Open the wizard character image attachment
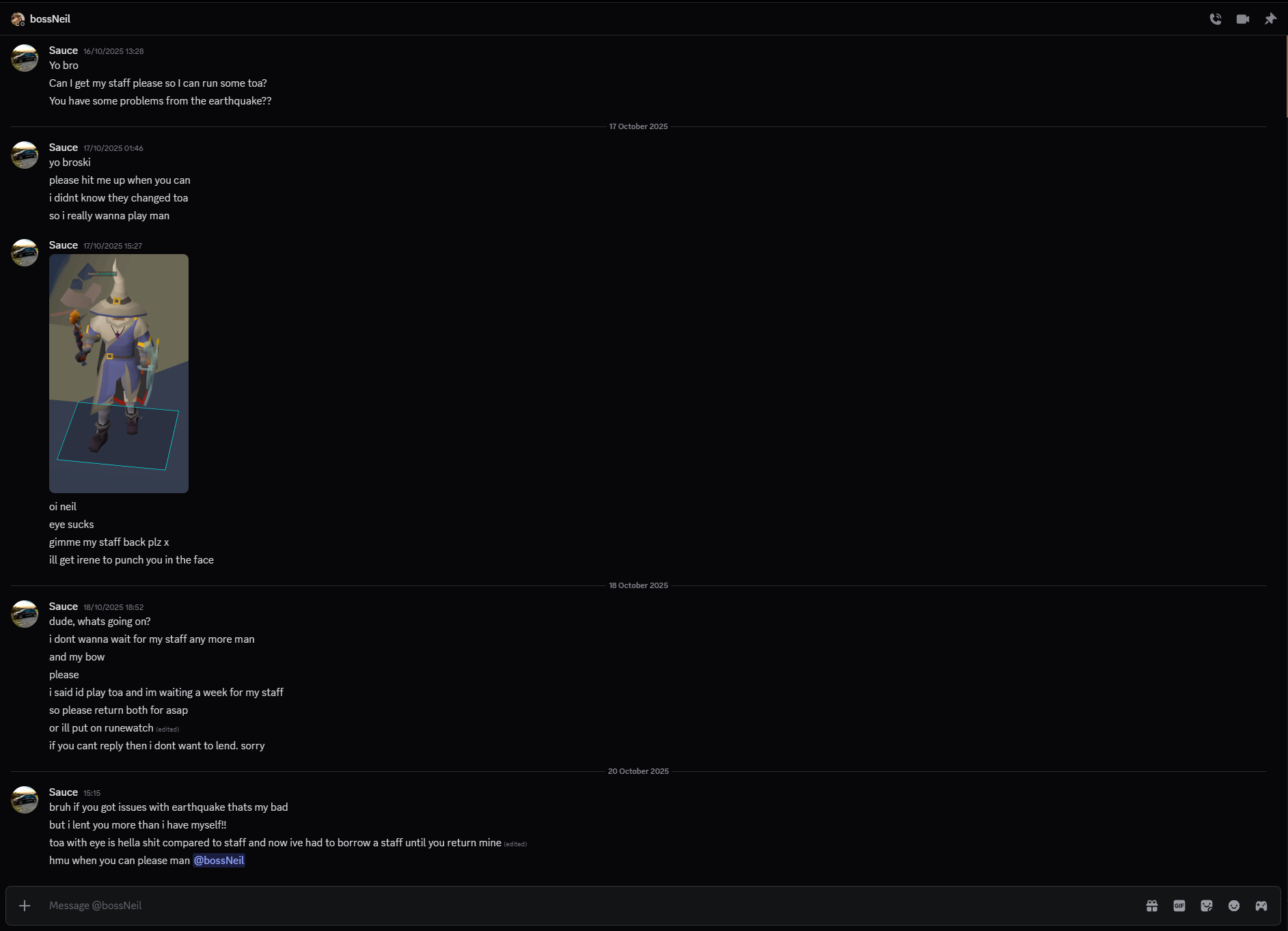Image resolution: width=1288 pixels, height=931 pixels. 119,373
